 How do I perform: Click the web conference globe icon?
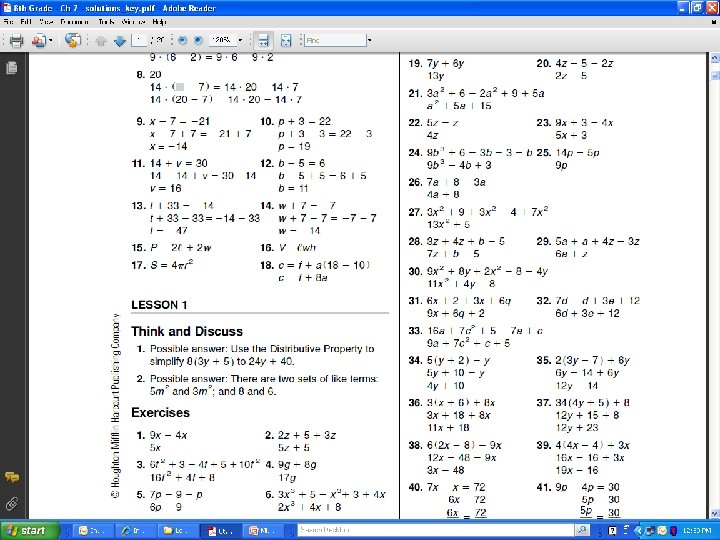pyautogui.click(x=73, y=40)
